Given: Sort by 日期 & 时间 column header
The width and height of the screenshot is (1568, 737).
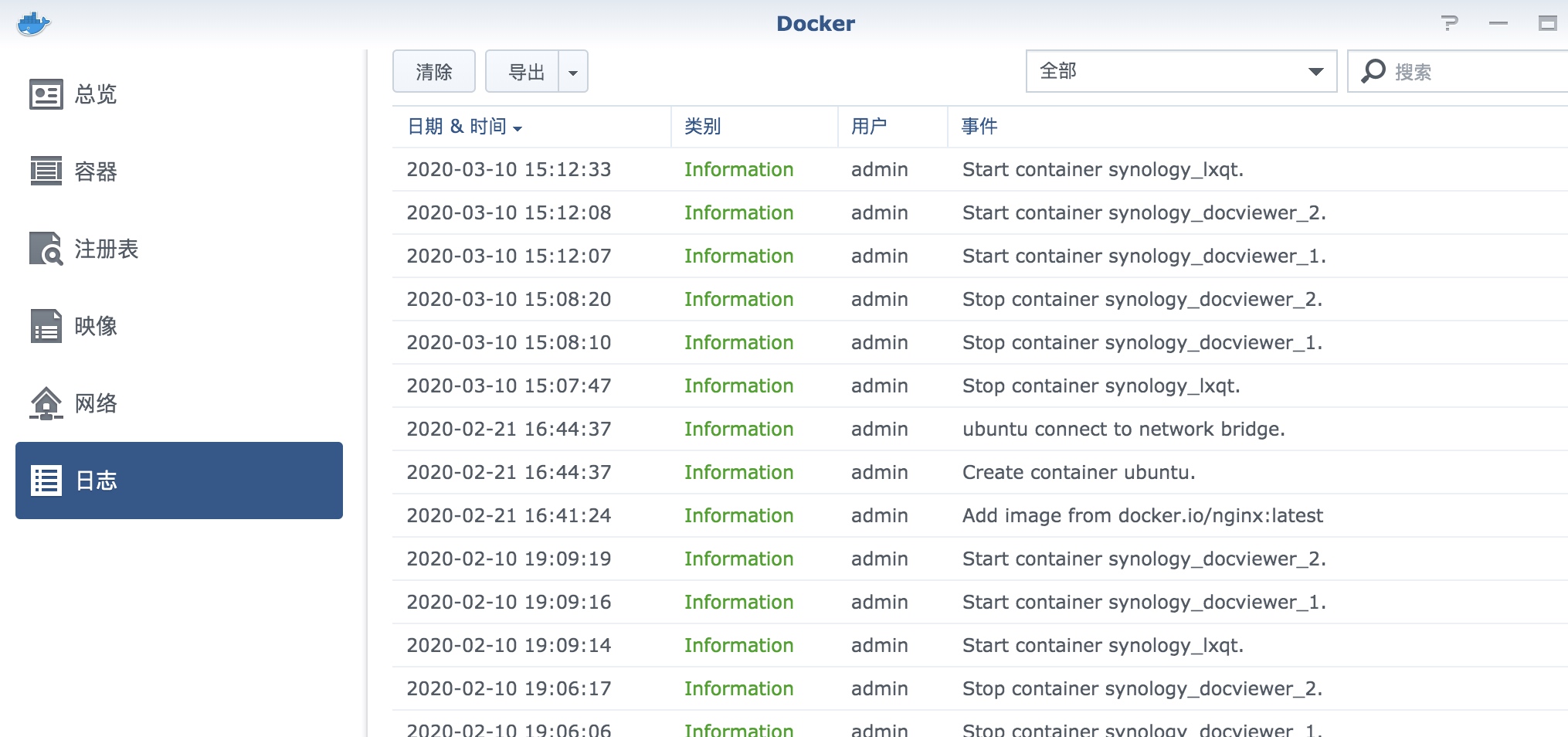Looking at the screenshot, I should pyautogui.click(x=531, y=127).
